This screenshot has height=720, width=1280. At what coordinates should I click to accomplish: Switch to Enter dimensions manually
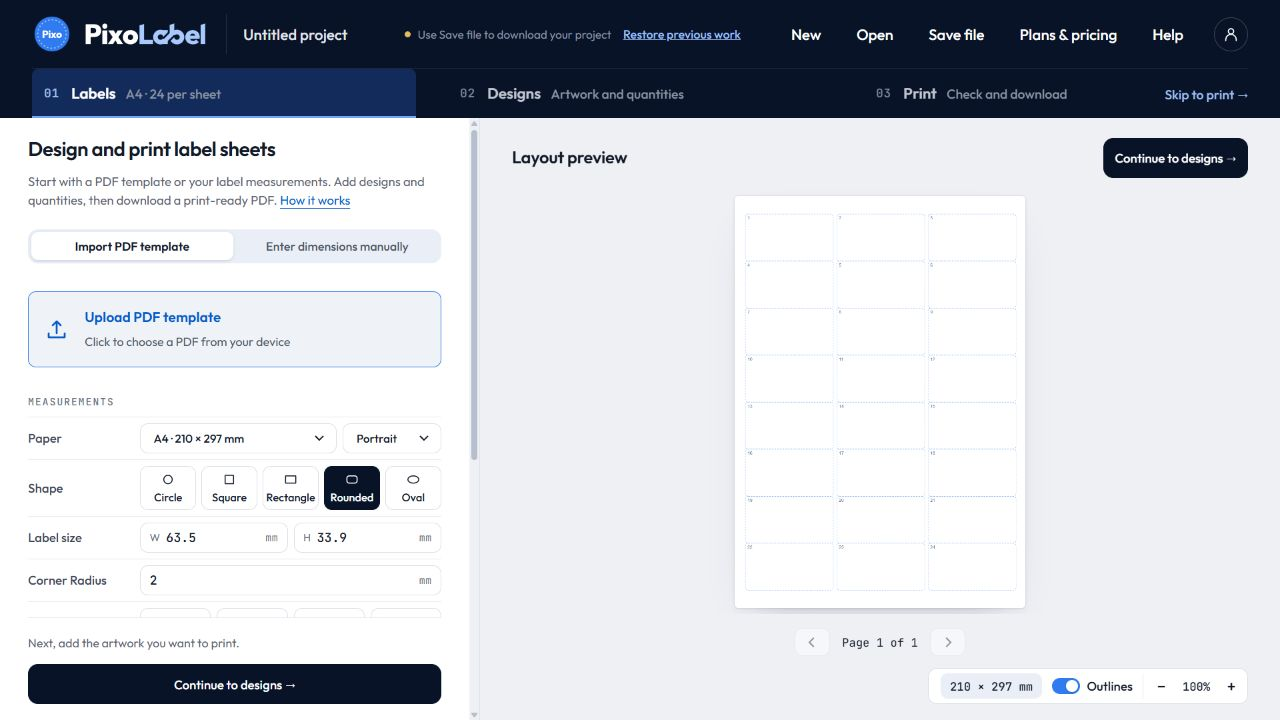[x=337, y=247]
